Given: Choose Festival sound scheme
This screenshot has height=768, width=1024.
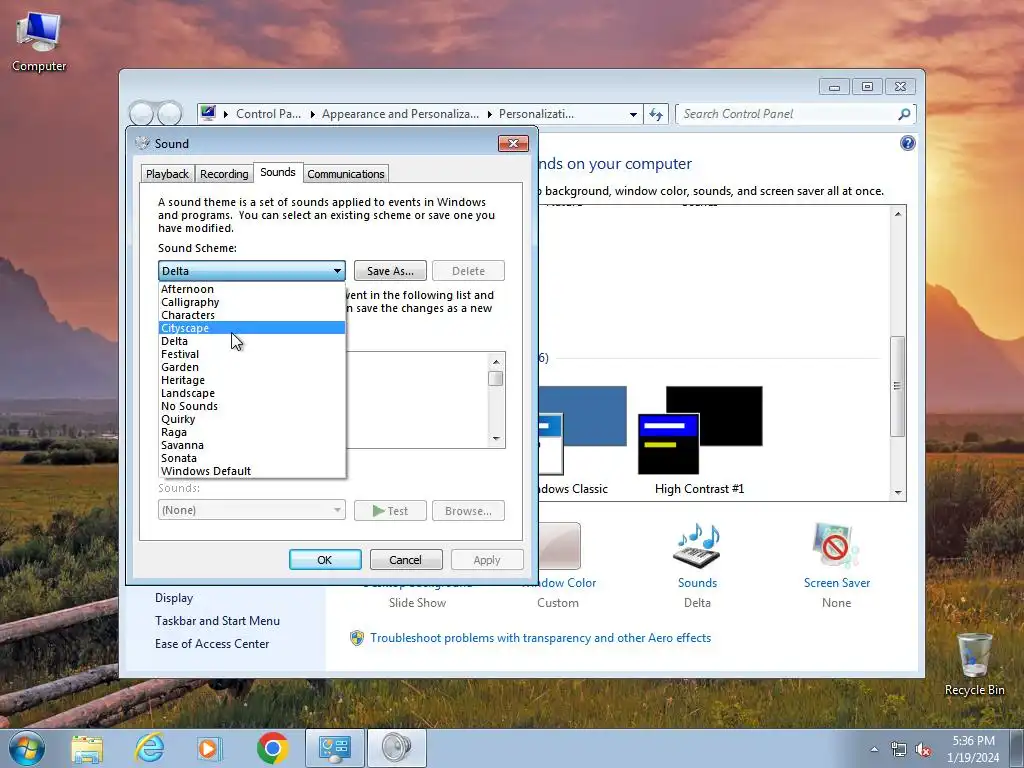Looking at the screenshot, I should [252, 354].
